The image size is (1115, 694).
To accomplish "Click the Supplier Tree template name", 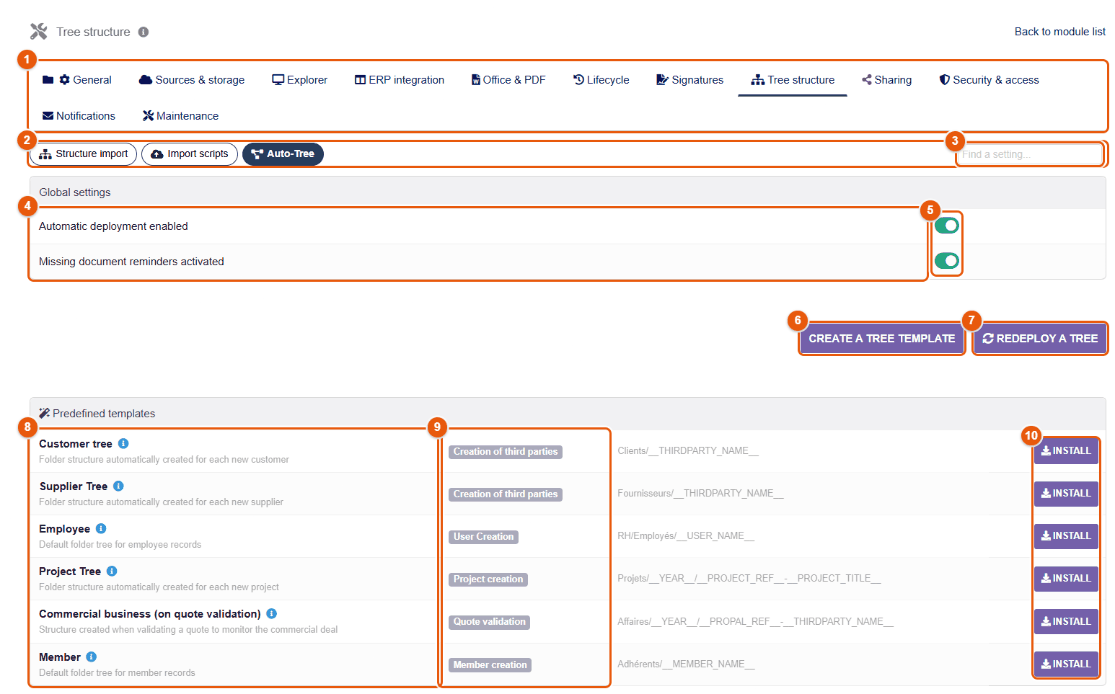I will tap(73, 486).
